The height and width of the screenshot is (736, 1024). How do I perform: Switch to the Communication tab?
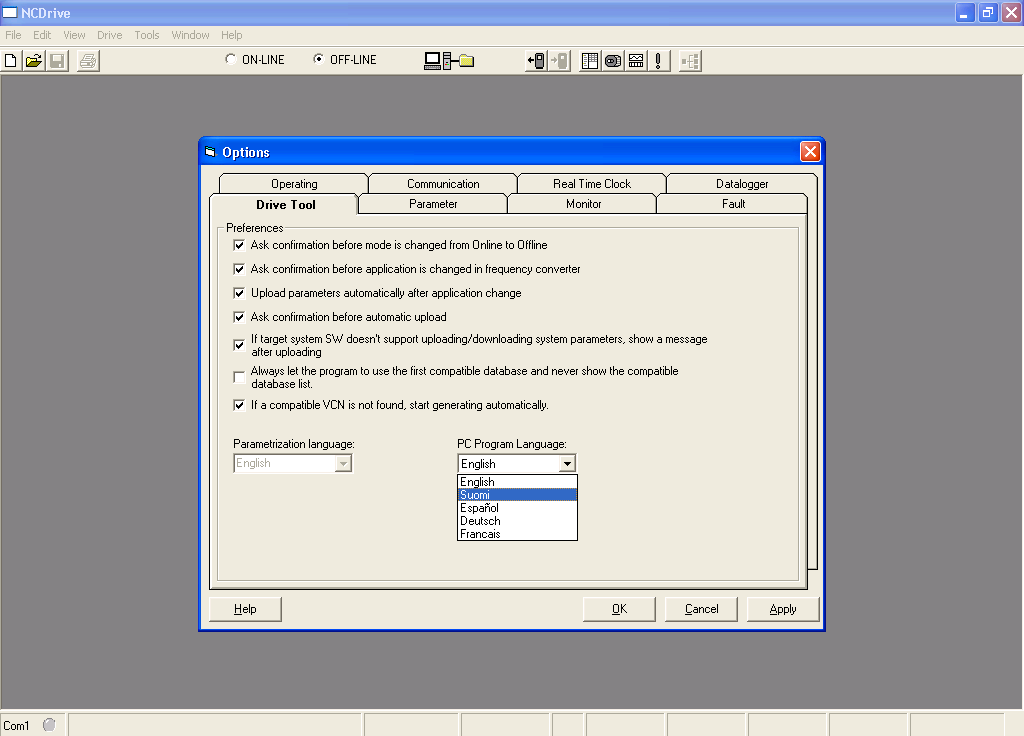[x=443, y=184]
